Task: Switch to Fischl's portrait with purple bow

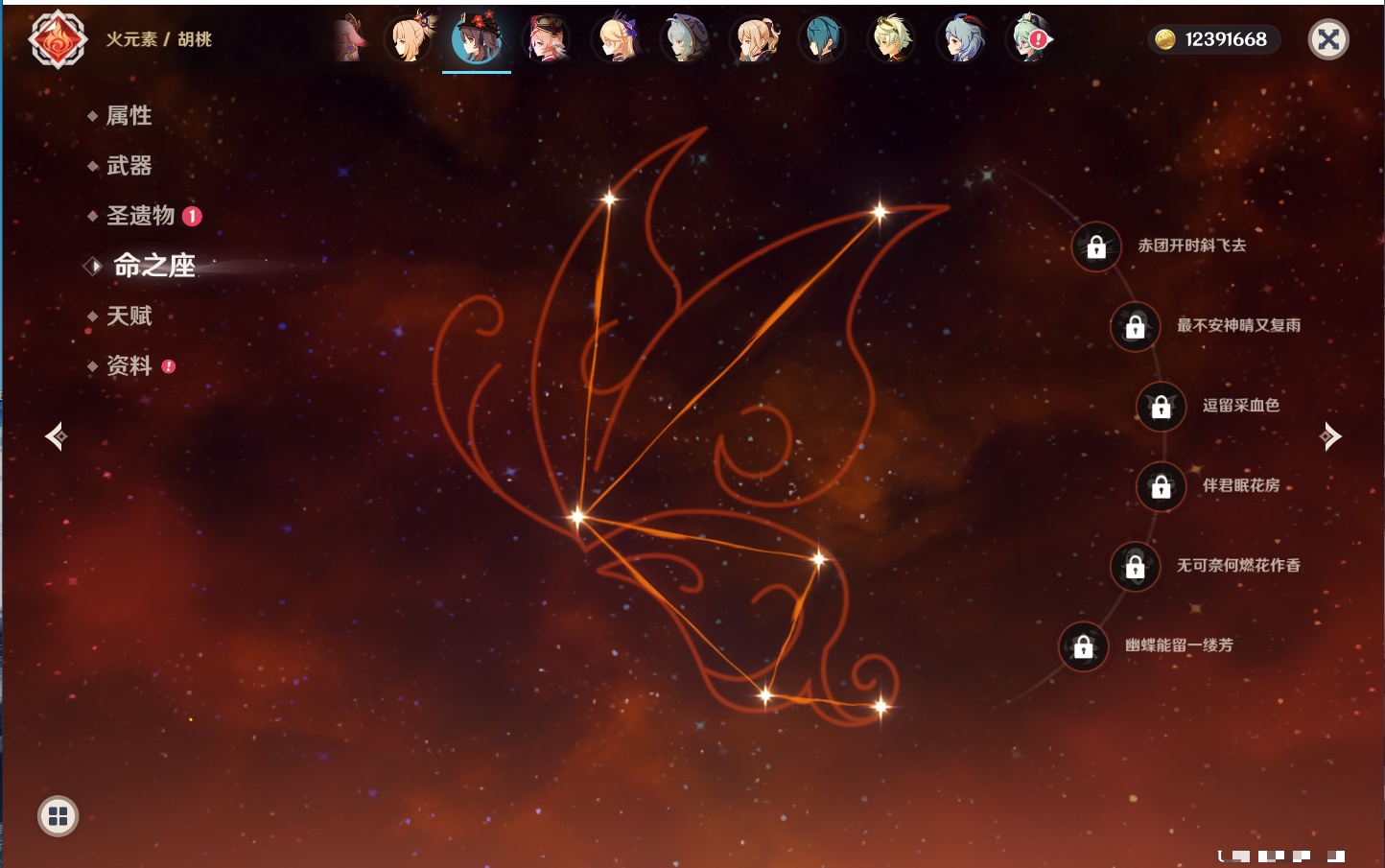Action: [616, 38]
